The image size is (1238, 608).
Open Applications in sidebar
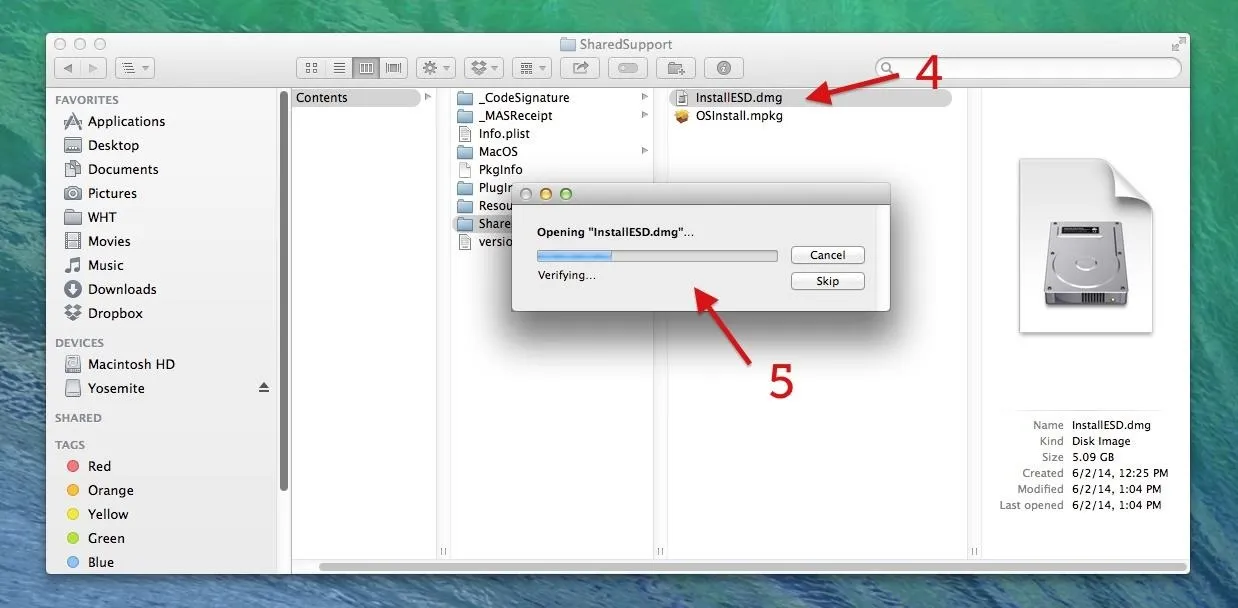click(x=126, y=121)
